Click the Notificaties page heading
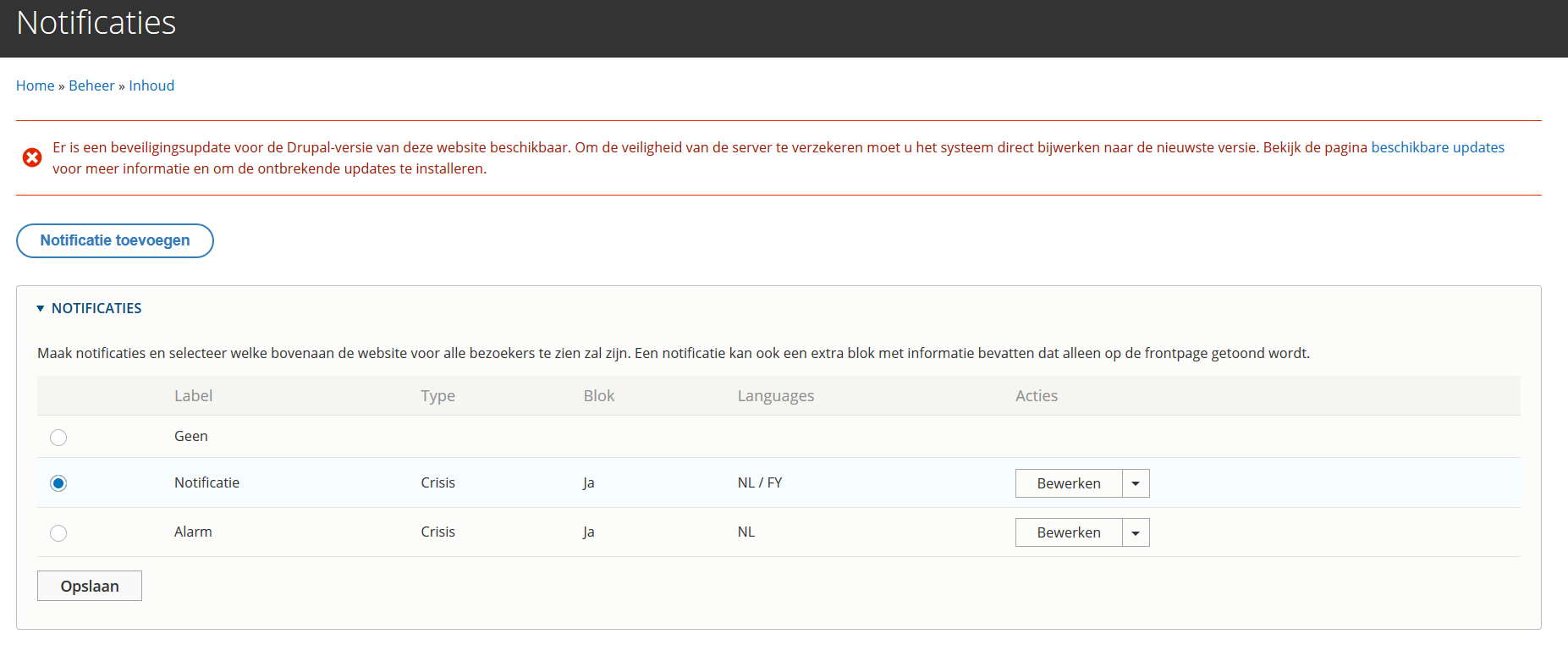This screenshot has height=656, width=1568. (96, 23)
